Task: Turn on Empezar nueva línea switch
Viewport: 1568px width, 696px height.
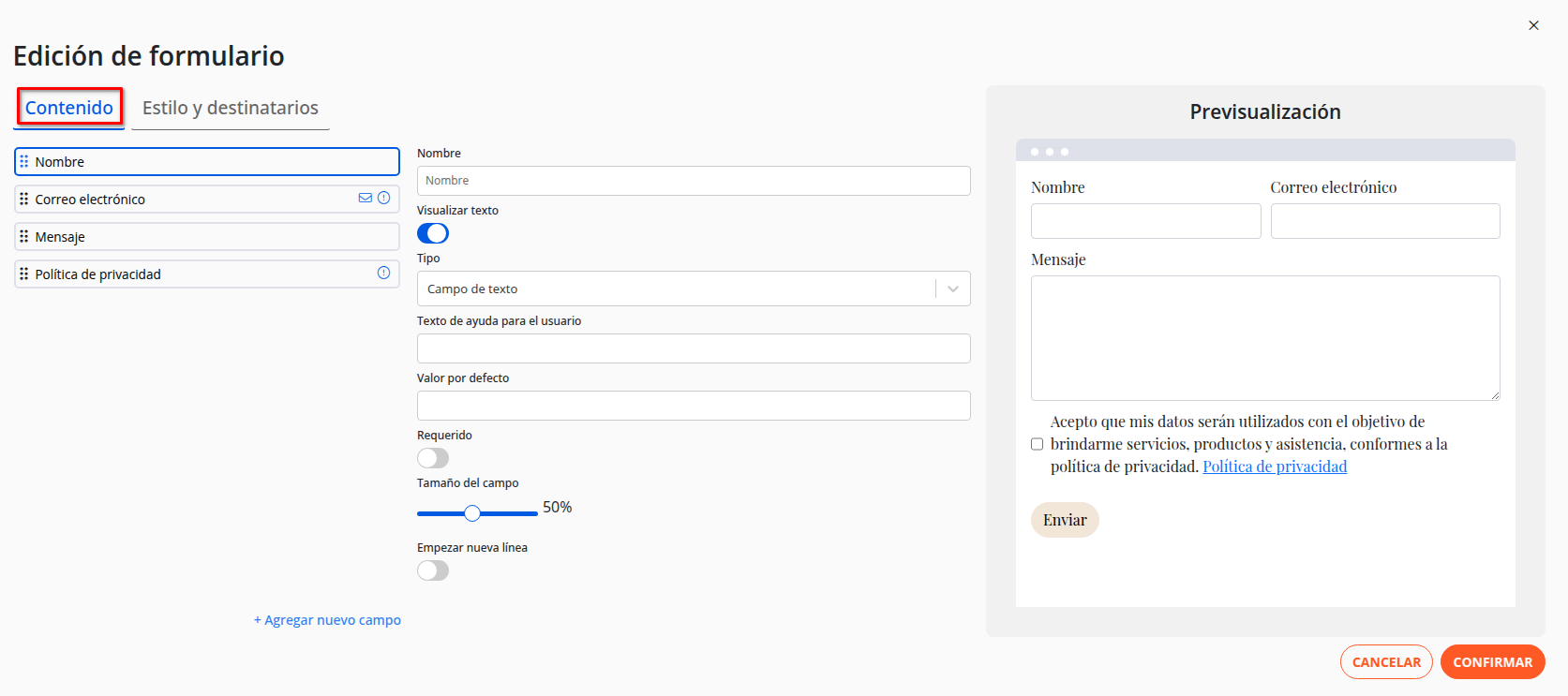Action: pyautogui.click(x=433, y=570)
